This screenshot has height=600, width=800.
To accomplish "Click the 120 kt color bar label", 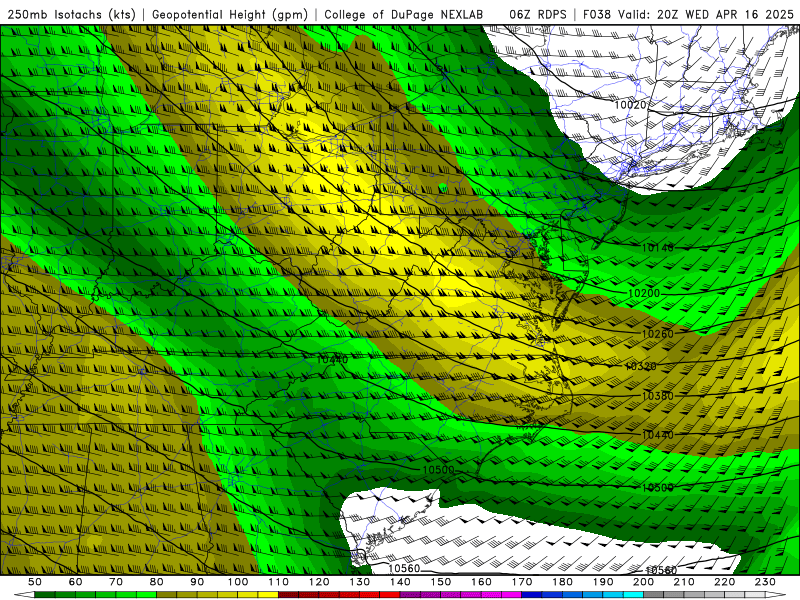I will [319, 582].
